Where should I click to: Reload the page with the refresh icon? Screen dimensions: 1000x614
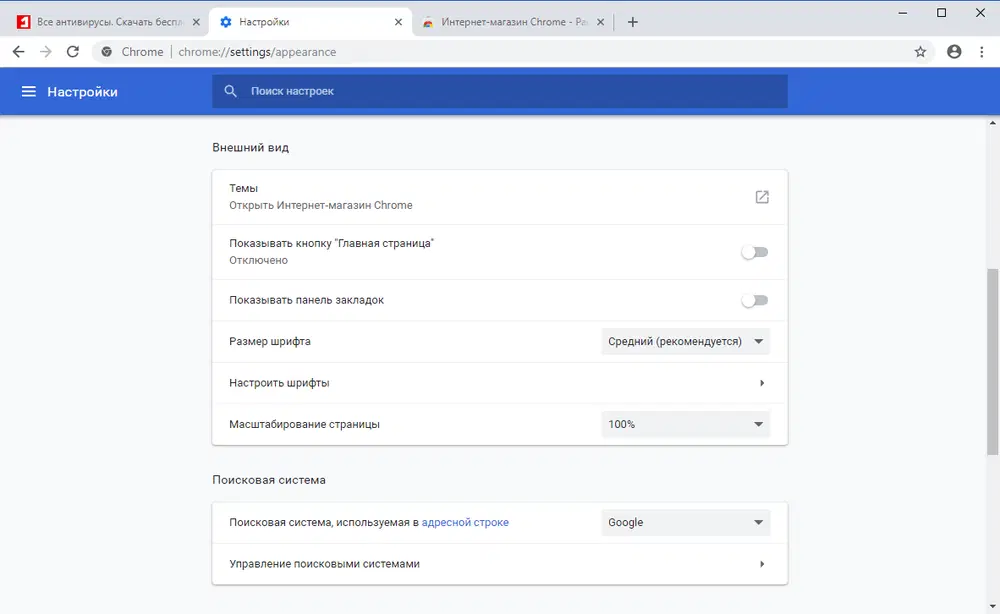pyautogui.click(x=73, y=52)
